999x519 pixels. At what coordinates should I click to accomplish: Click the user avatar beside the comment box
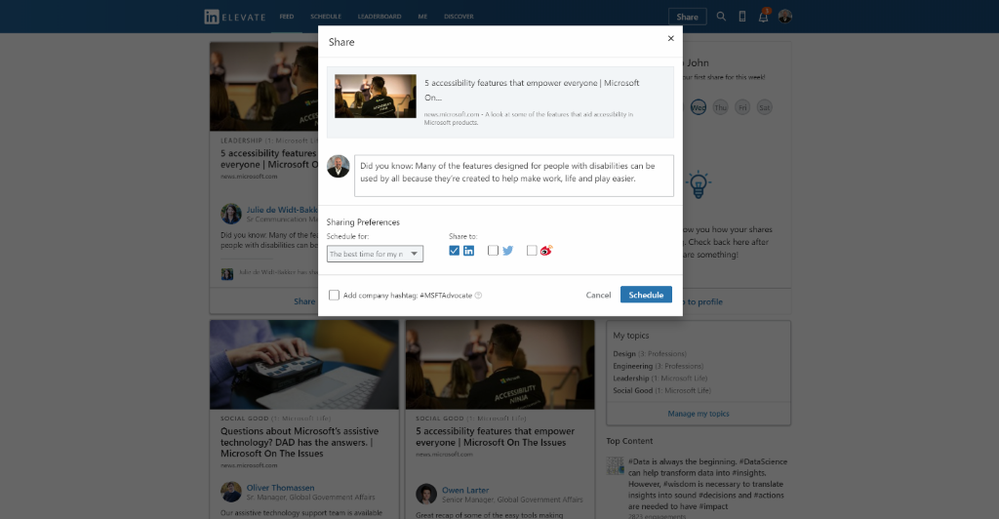click(x=338, y=167)
